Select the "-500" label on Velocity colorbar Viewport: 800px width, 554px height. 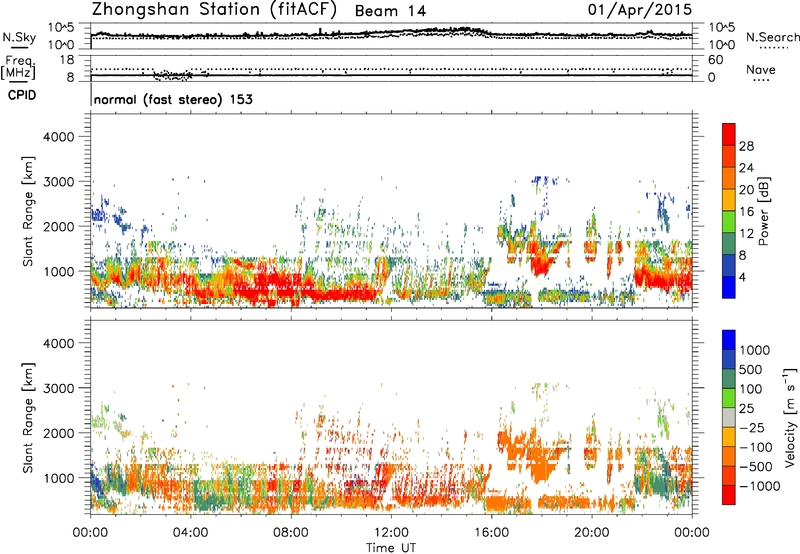click(x=756, y=467)
